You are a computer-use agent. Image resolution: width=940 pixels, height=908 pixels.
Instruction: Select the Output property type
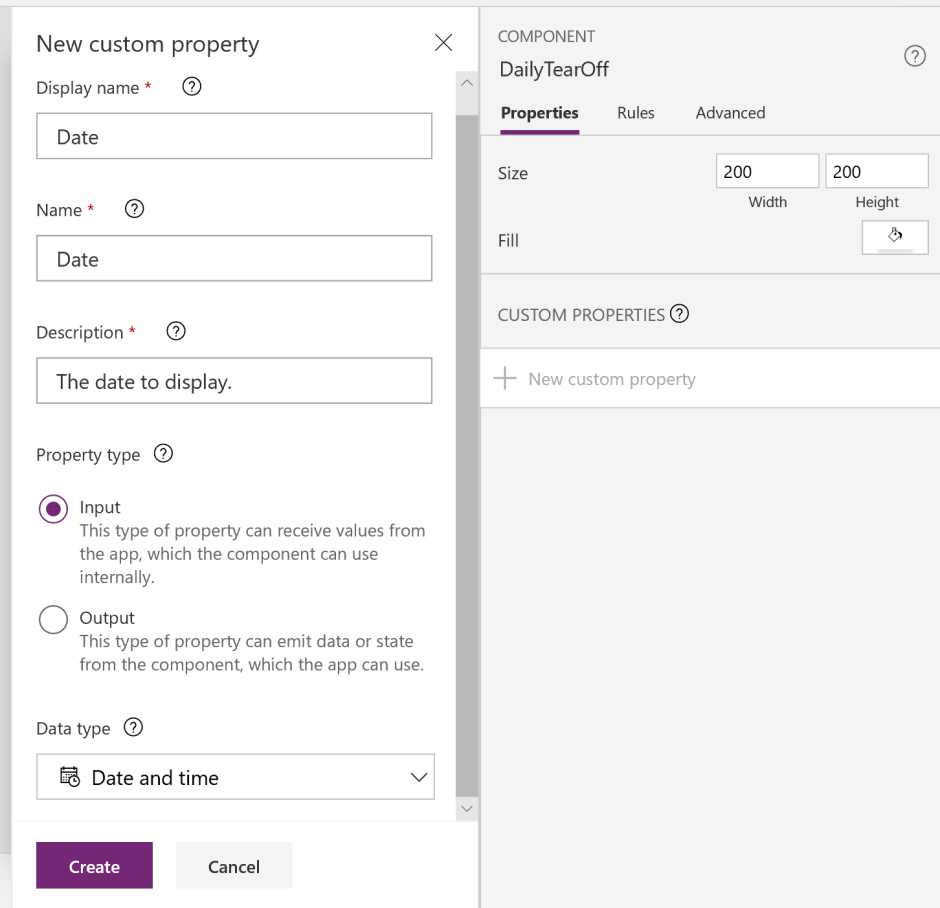pyautogui.click(x=53, y=619)
